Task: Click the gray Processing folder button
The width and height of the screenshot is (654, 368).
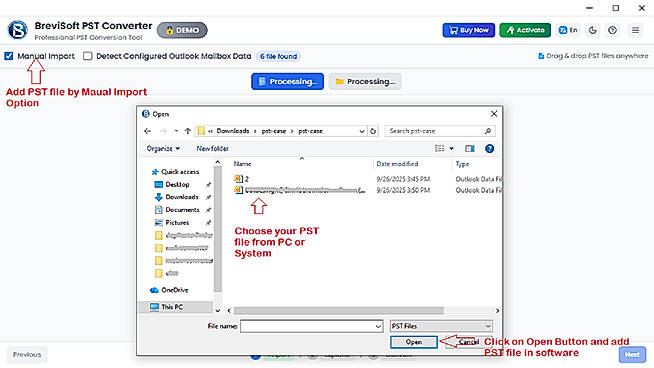Action: click(365, 81)
